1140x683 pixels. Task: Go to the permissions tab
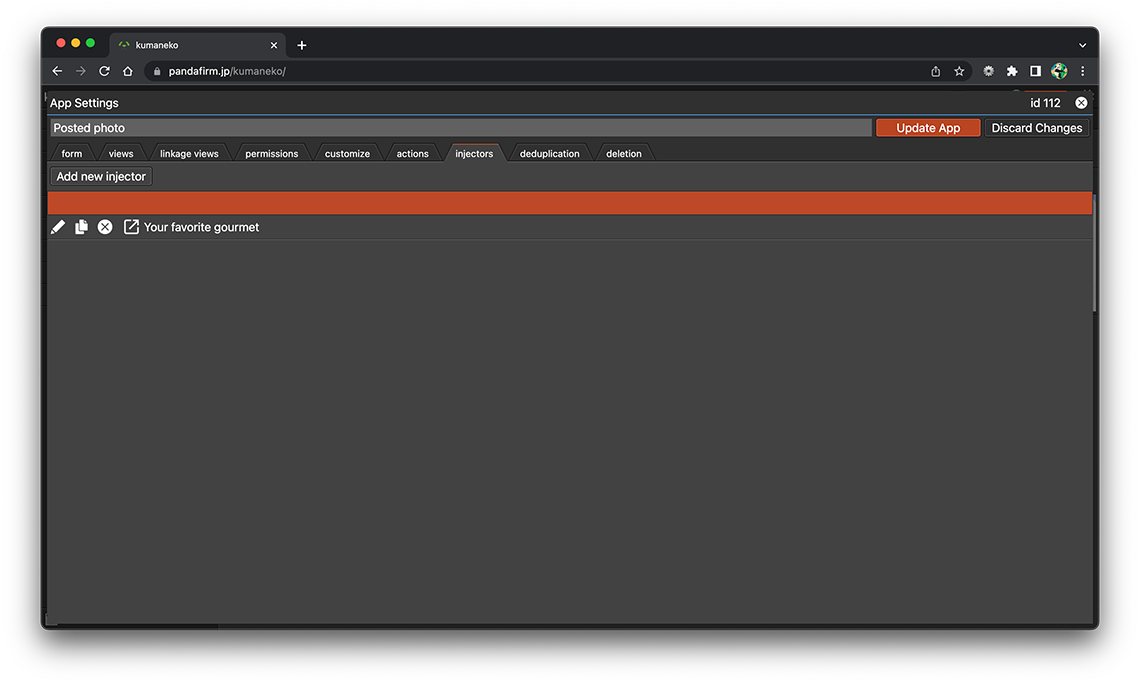tap(271, 154)
